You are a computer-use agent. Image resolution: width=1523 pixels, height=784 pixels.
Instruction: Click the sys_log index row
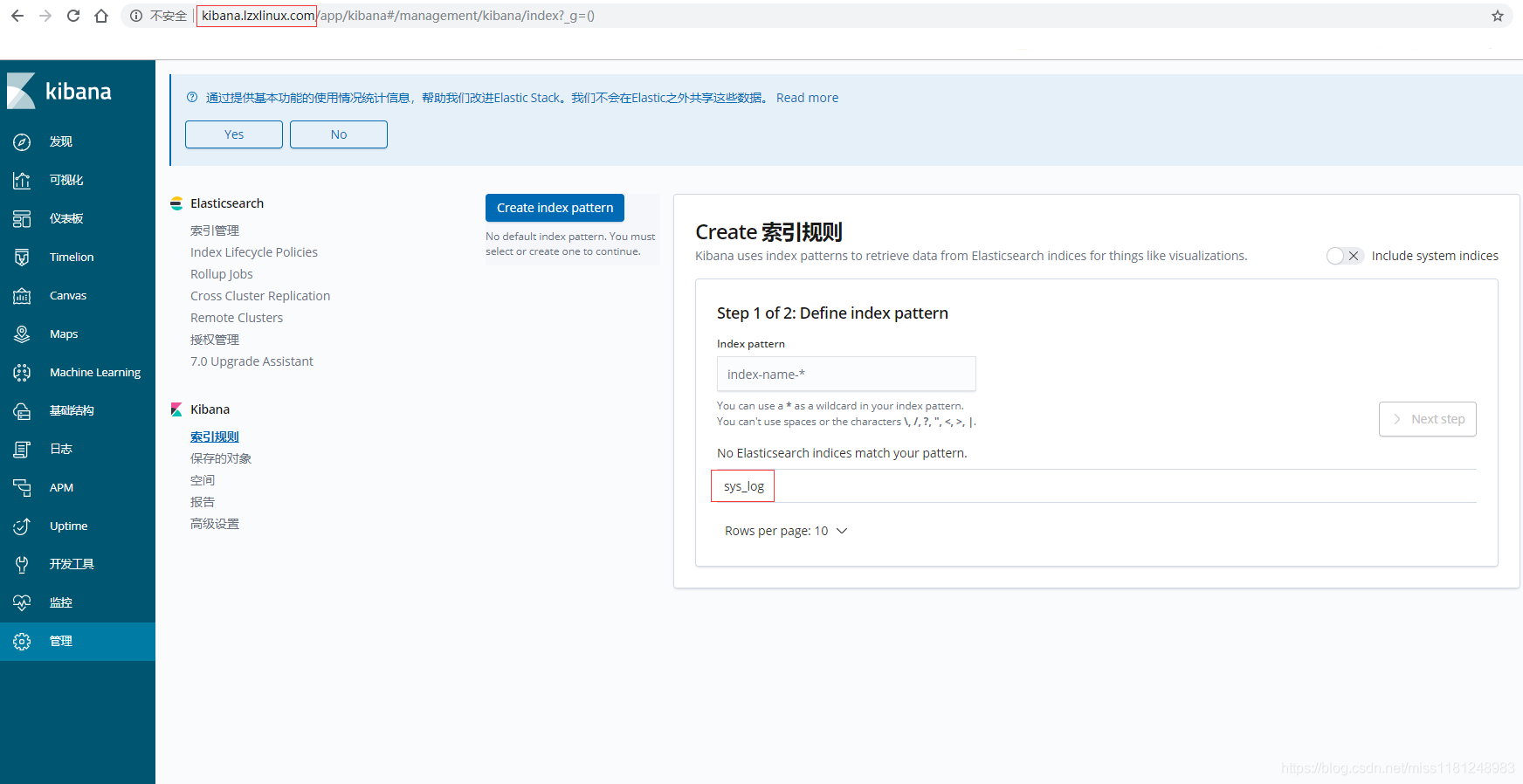[1097, 486]
